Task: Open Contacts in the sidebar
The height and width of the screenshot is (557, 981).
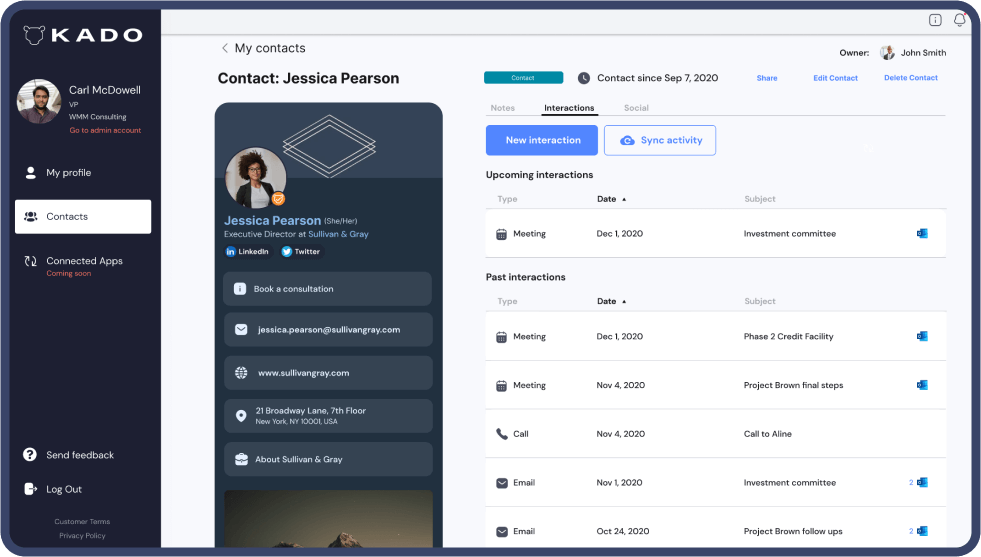Action: (83, 216)
